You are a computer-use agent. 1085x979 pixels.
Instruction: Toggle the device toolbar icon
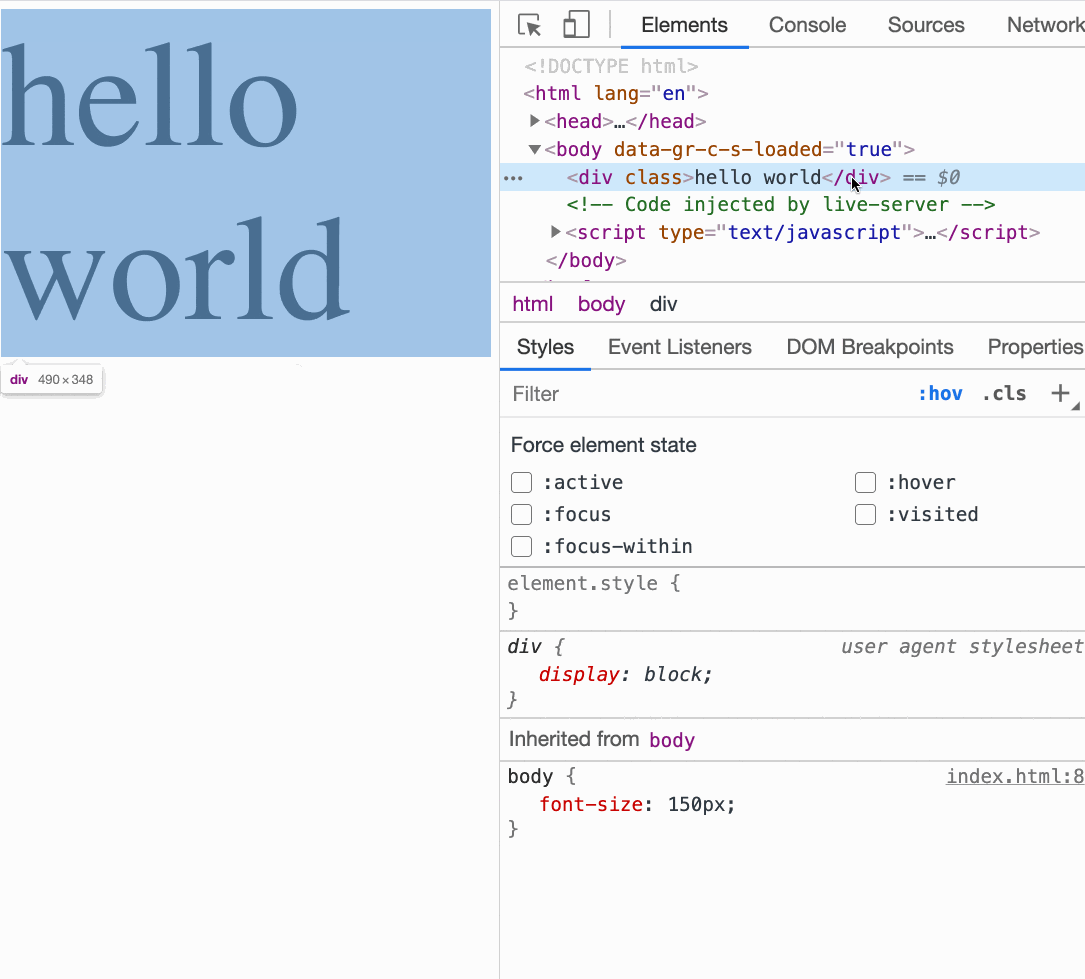576,25
